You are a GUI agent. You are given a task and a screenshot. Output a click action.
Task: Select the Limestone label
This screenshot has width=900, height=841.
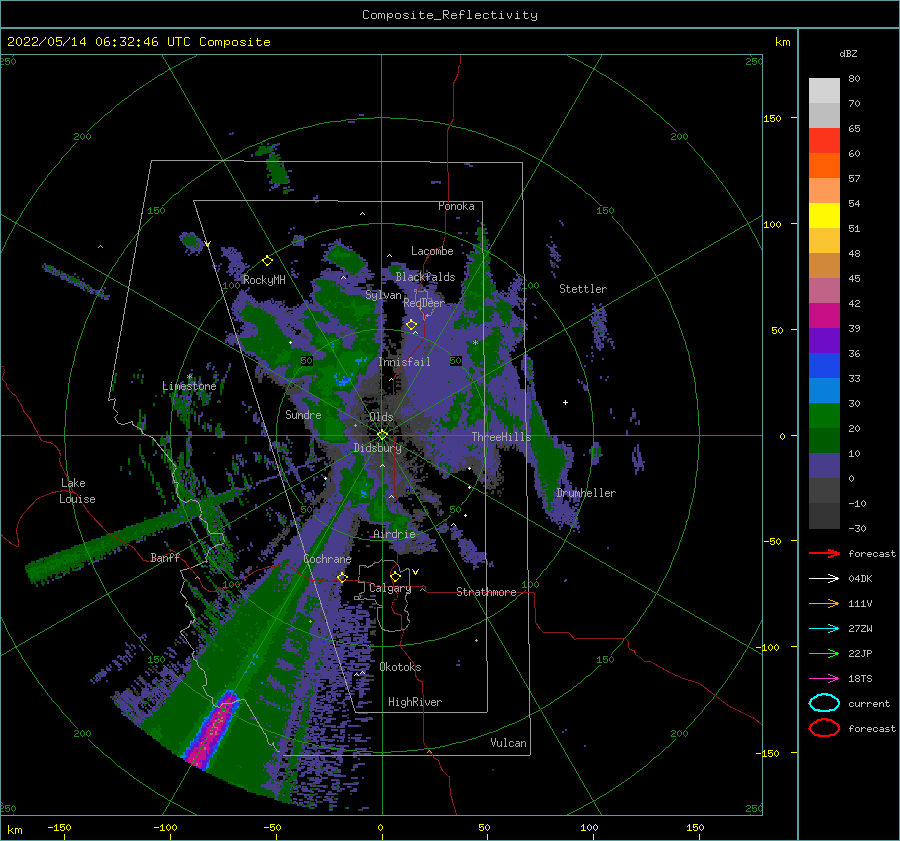click(x=189, y=386)
